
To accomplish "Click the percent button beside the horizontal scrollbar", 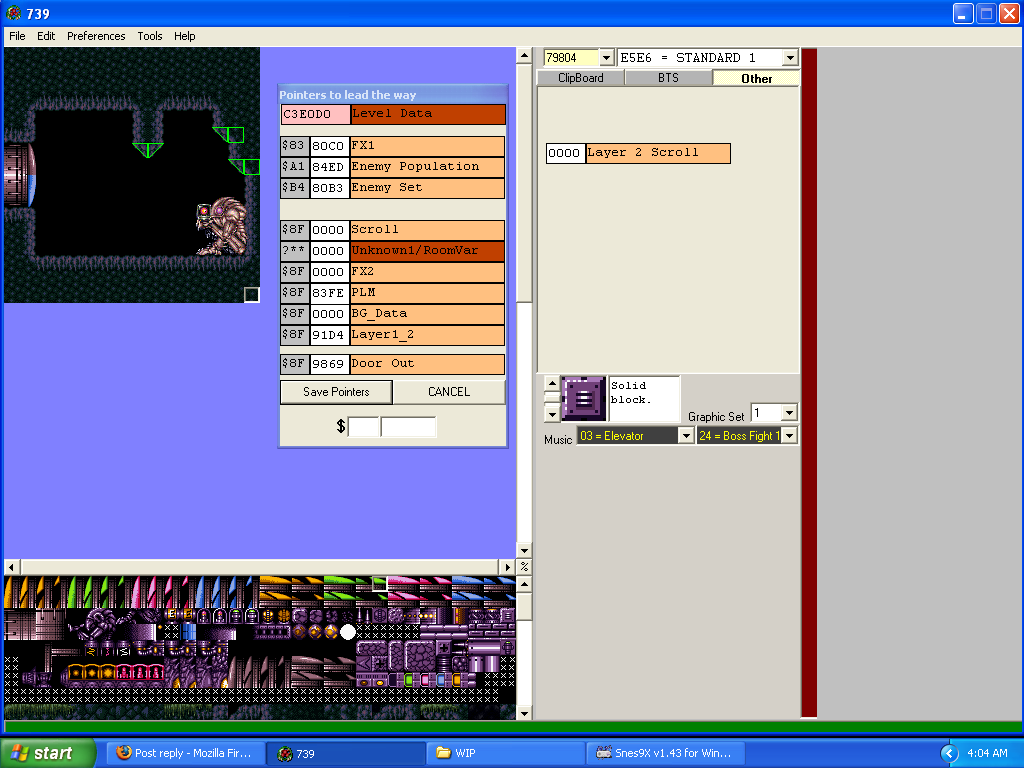I will point(524,566).
